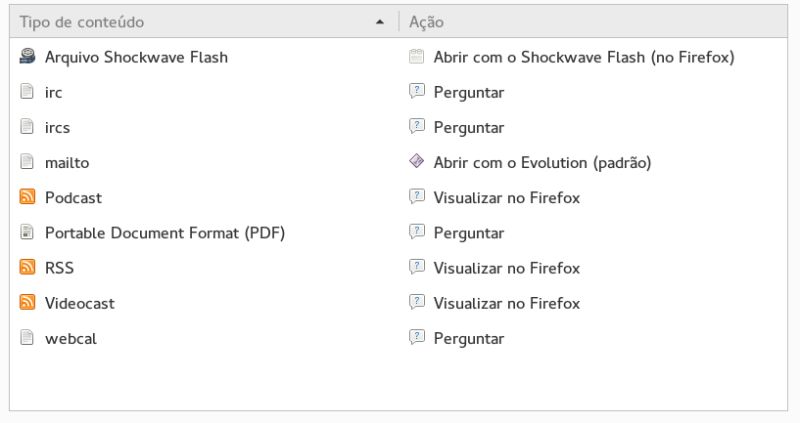Click the sort arrow in Tipo de conteúdo header
The image size is (800, 423).
[x=379, y=21]
